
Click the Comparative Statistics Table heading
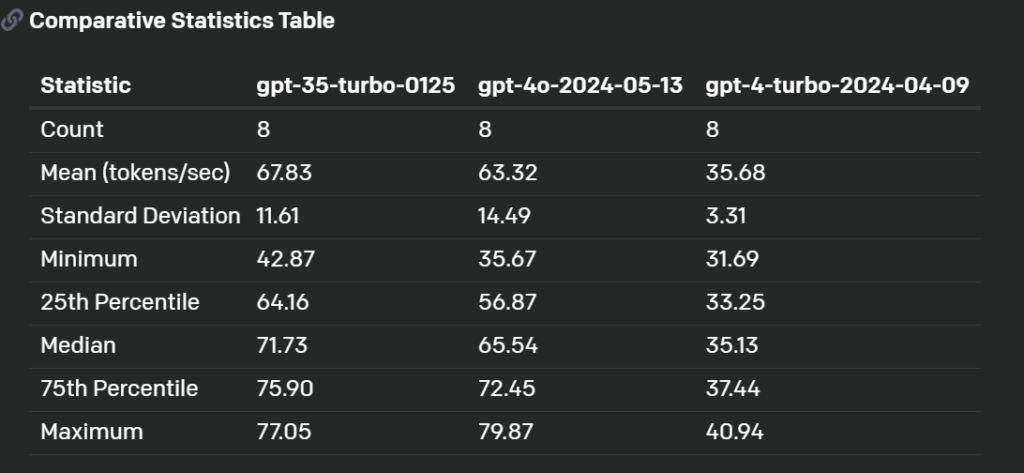[x=181, y=21]
